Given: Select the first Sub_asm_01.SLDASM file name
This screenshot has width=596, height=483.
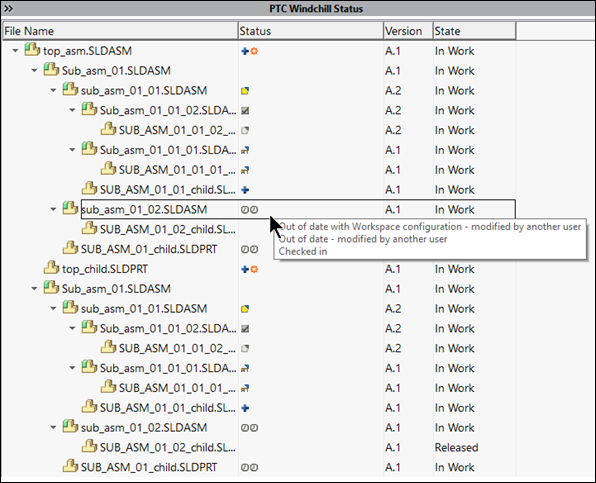Looking at the screenshot, I should click(116, 71).
